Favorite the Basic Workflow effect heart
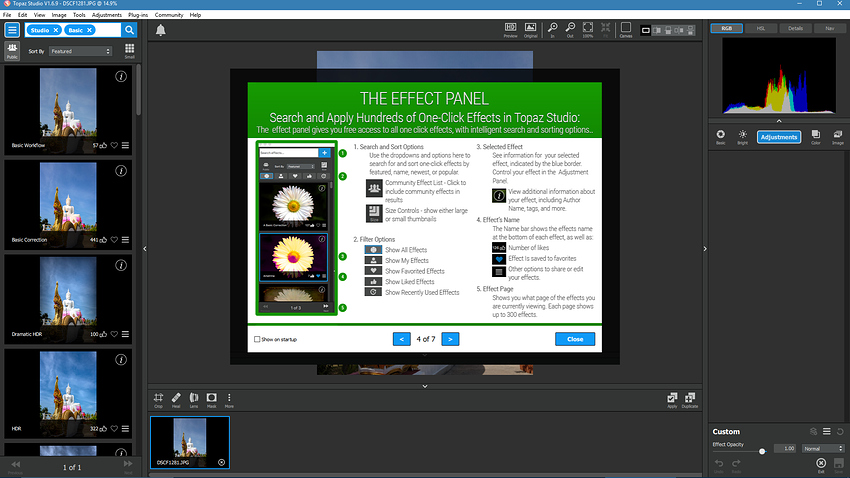Viewport: 850px width, 478px height. pyautogui.click(x=114, y=145)
